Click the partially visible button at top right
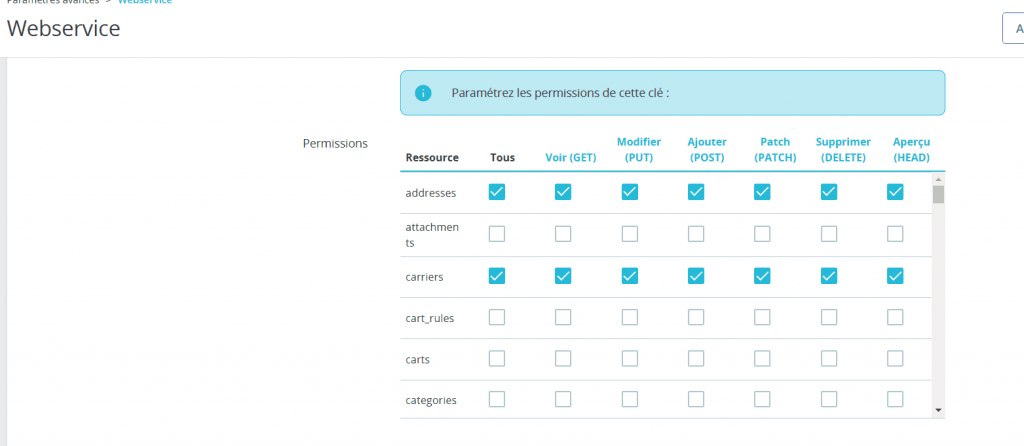The image size is (1024, 446). pyautogui.click(x=1013, y=28)
